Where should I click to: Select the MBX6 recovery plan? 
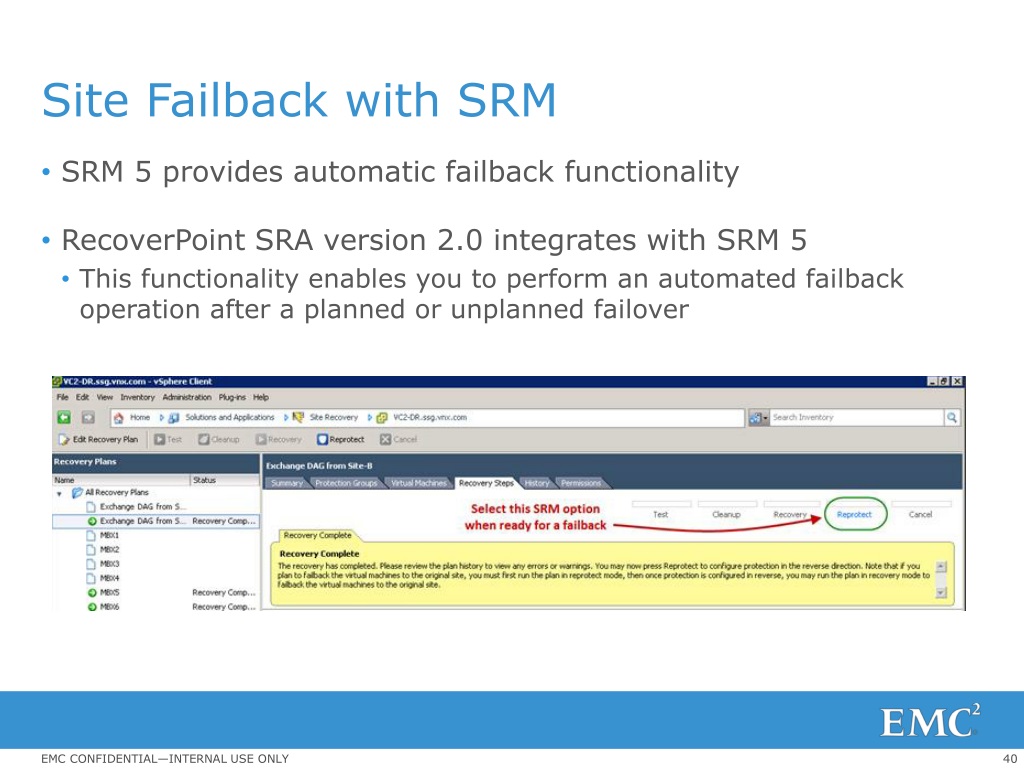pyautogui.click(x=104, y=607)
